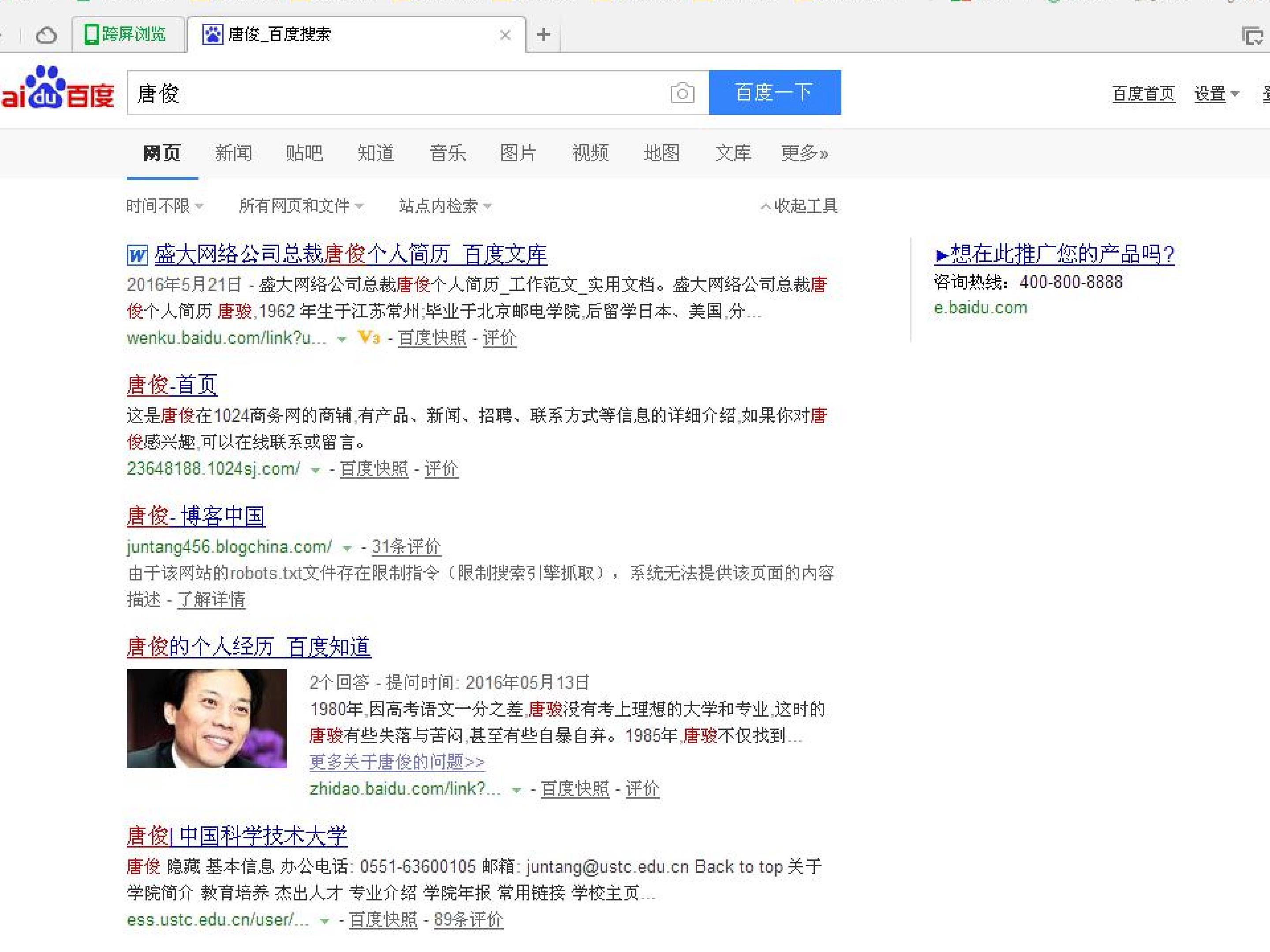Viewport: 1270px width, 952px height.
Task: Select the 新闻 search category
Action: [233, 153]
